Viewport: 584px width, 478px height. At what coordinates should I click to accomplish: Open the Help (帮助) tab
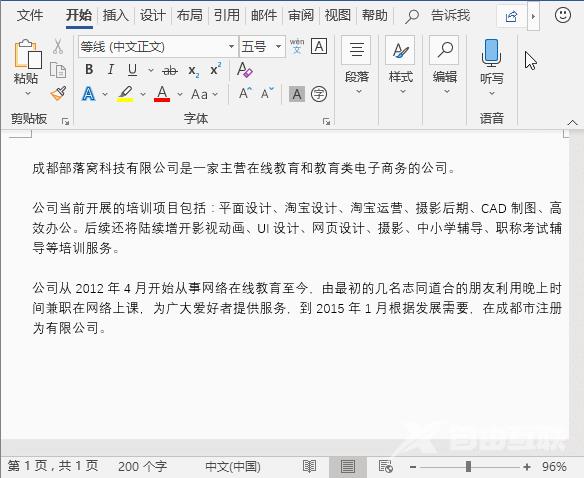tap(375, 16)
